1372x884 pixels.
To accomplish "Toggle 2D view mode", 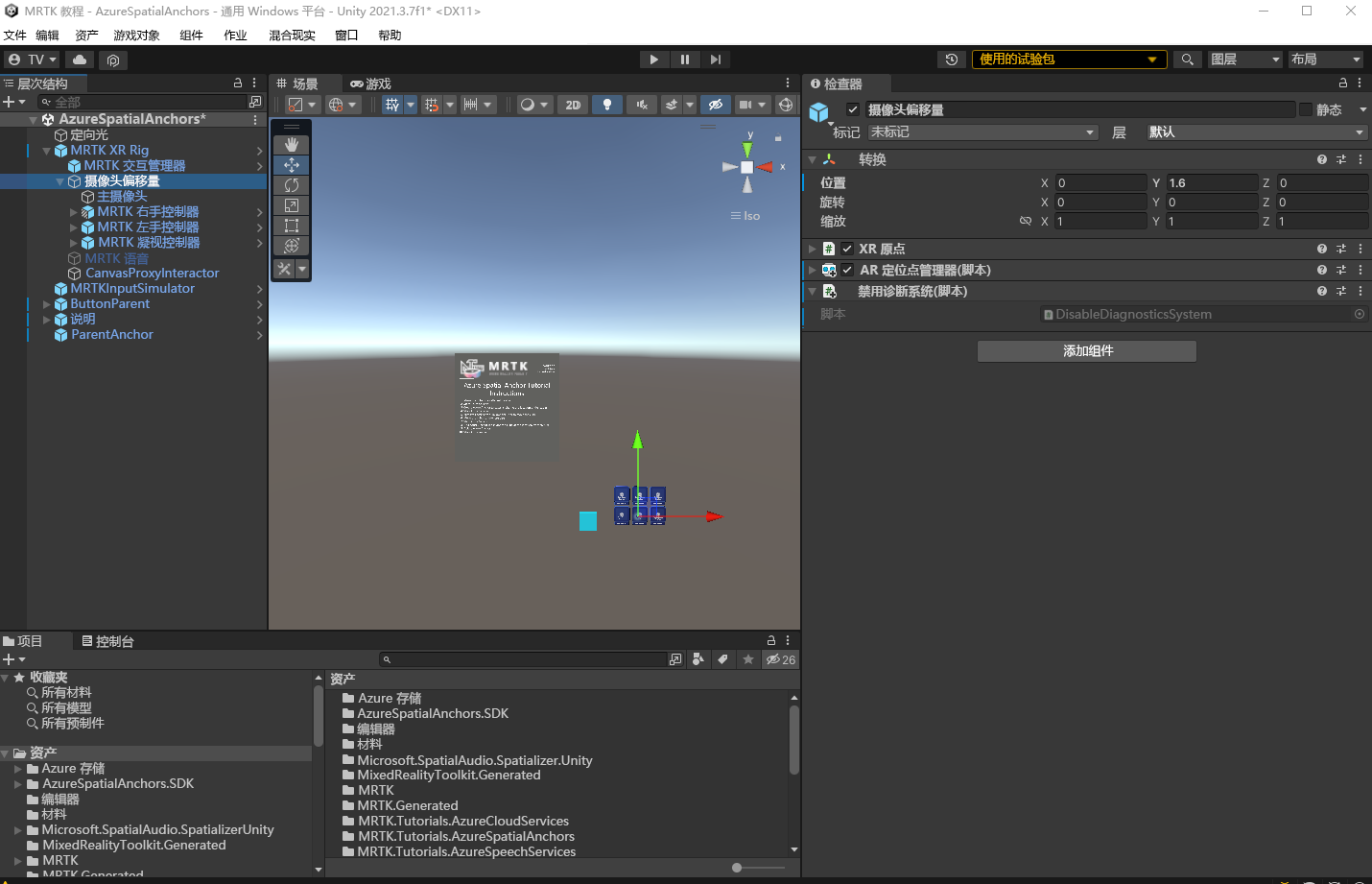I will 573,105.
